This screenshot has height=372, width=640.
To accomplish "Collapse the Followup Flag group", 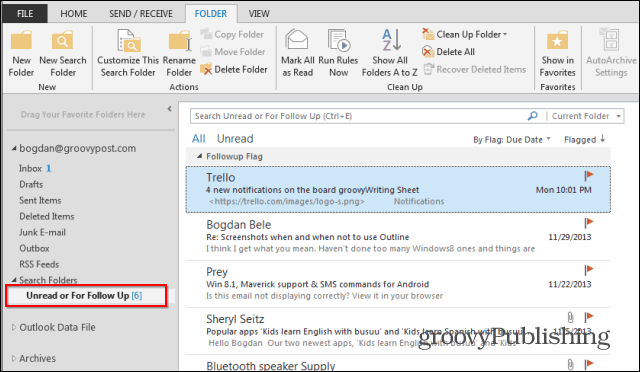I will click(200, 156).
